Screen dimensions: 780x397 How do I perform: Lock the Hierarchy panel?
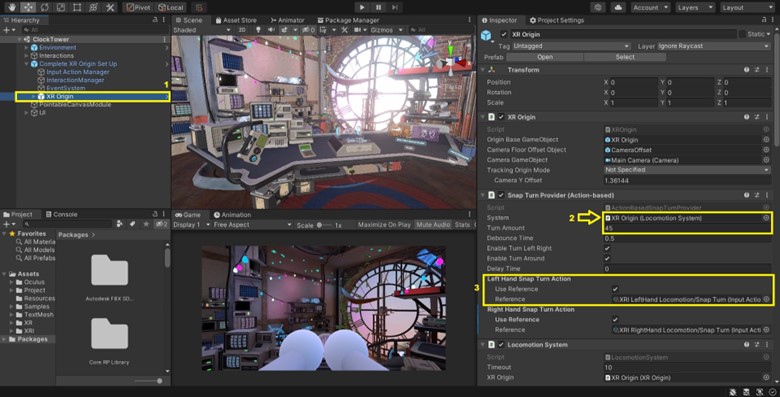coord(155,20)
